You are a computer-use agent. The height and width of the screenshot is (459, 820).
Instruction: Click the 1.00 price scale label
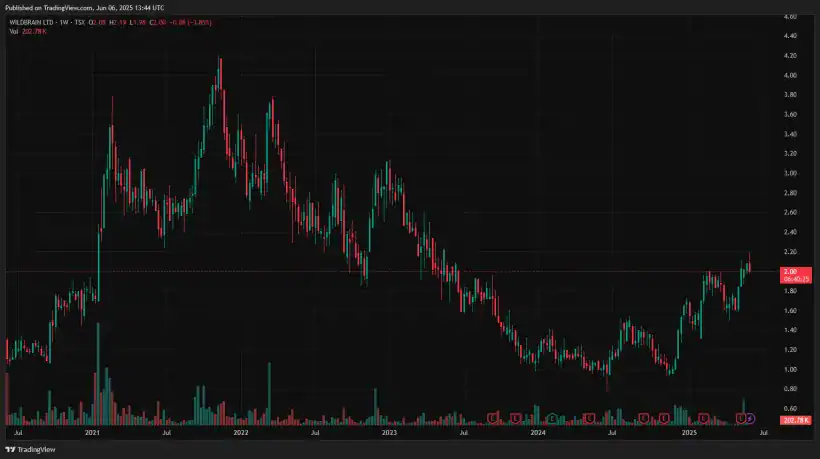point(789,370)
